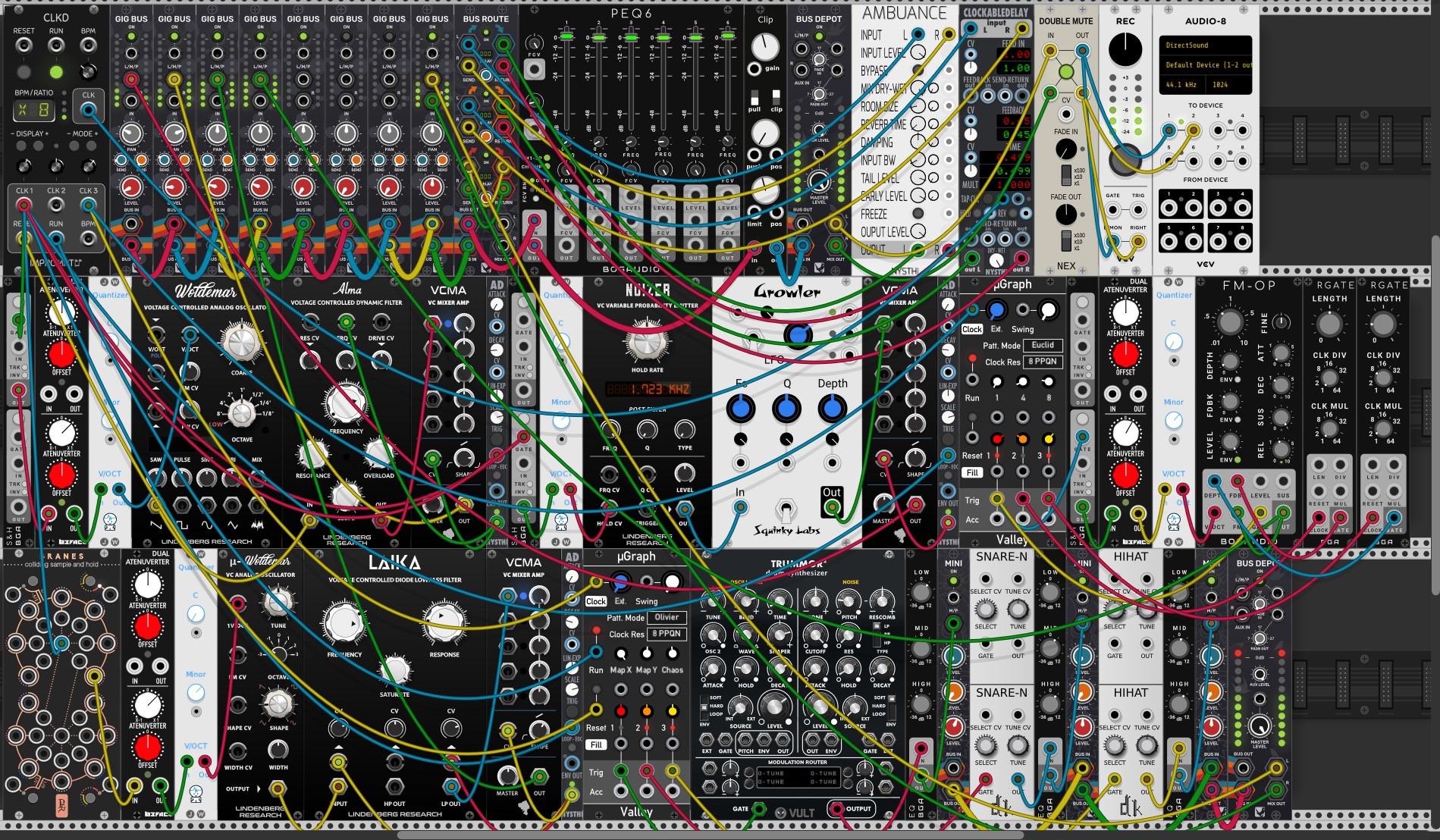Click Audio-8 To Device jack 3
Screen dimensions: 1440x840
tap(1218, 130)
